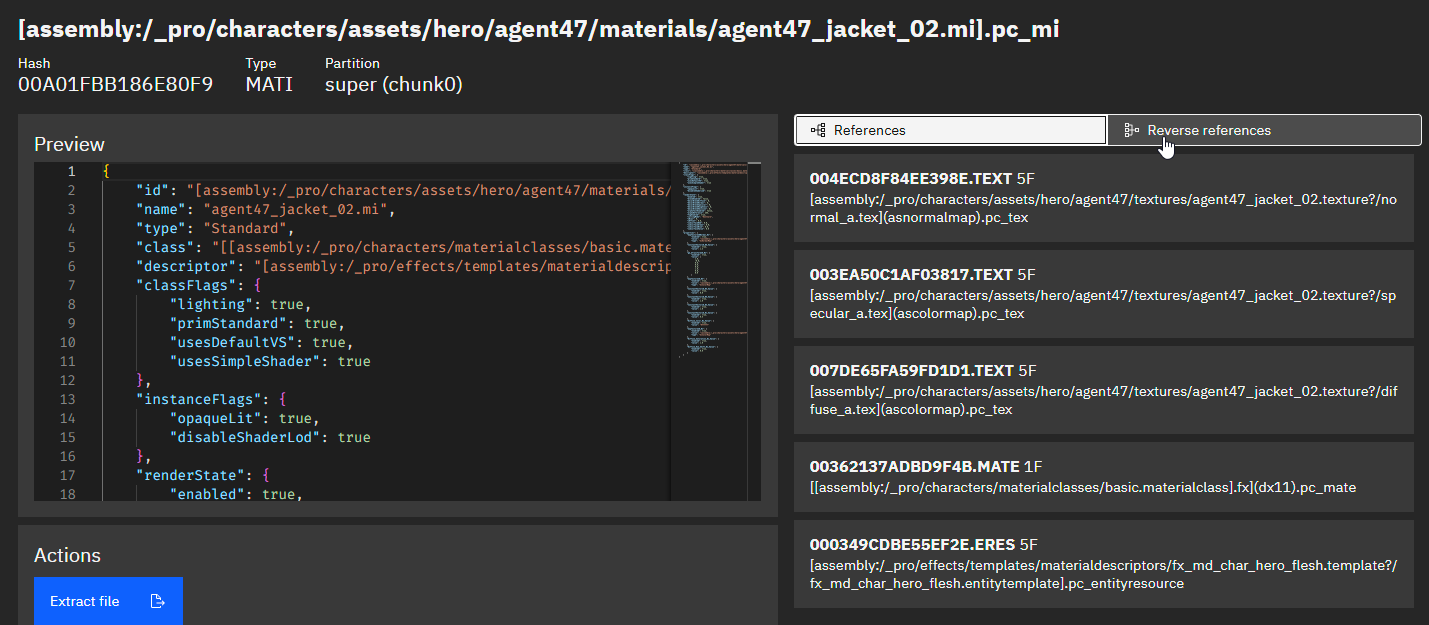1429x625 pixels.
Task: Click line number 1 in gutter
Action: (71, 171)
